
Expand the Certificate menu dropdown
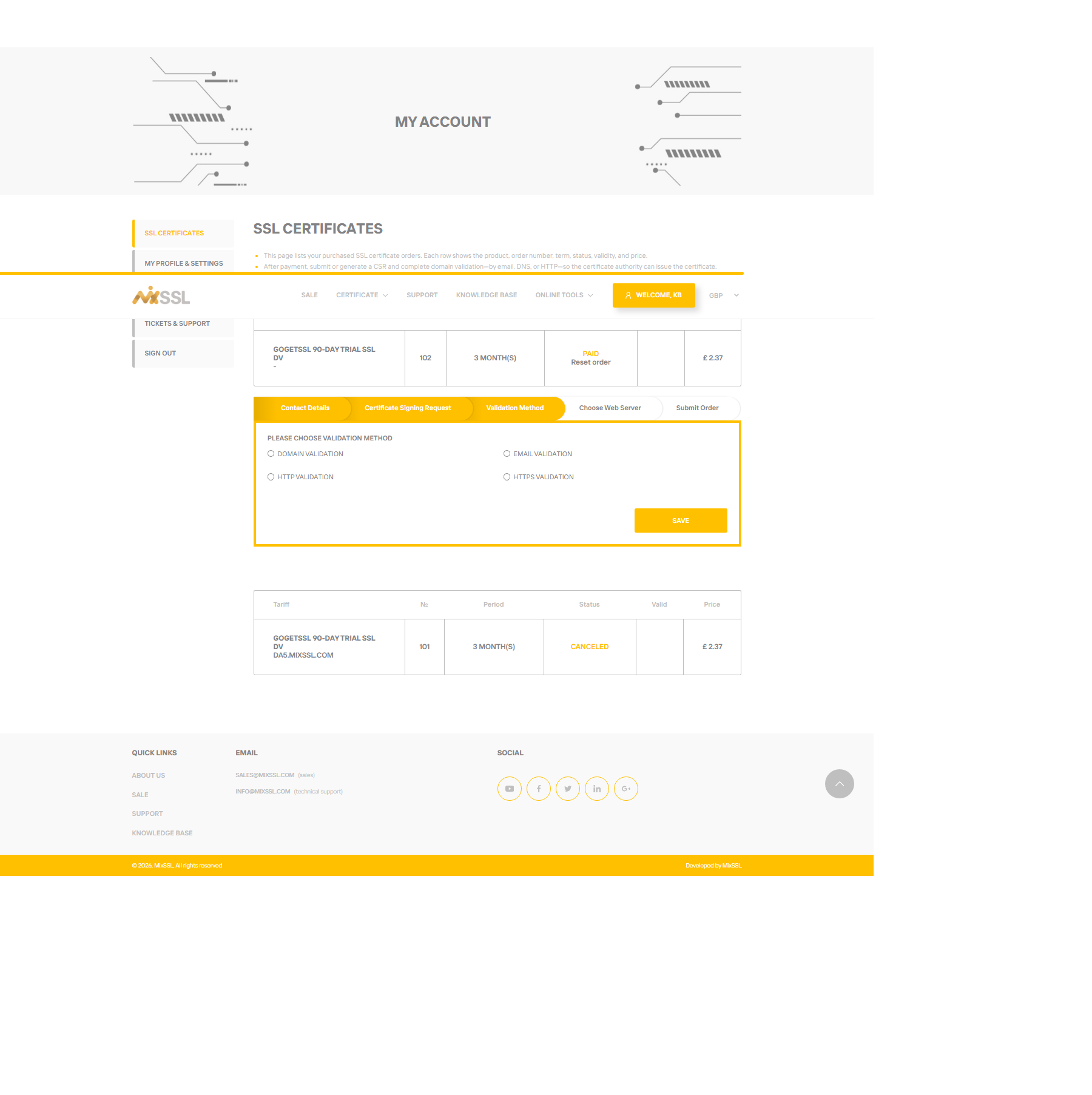click(x=362, y=295)
